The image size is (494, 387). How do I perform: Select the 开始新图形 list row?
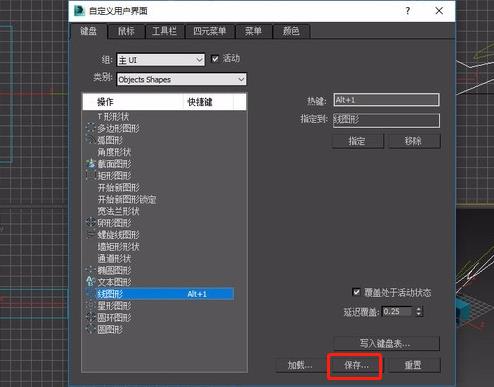[159, 187]
